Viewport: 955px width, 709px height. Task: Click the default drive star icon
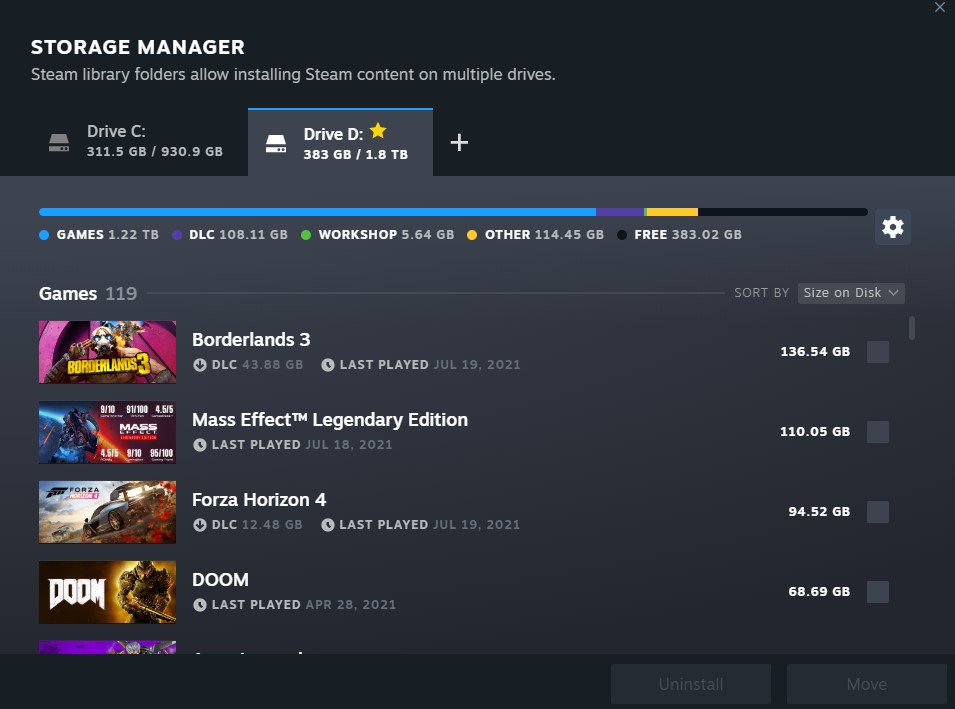(378, 130)
